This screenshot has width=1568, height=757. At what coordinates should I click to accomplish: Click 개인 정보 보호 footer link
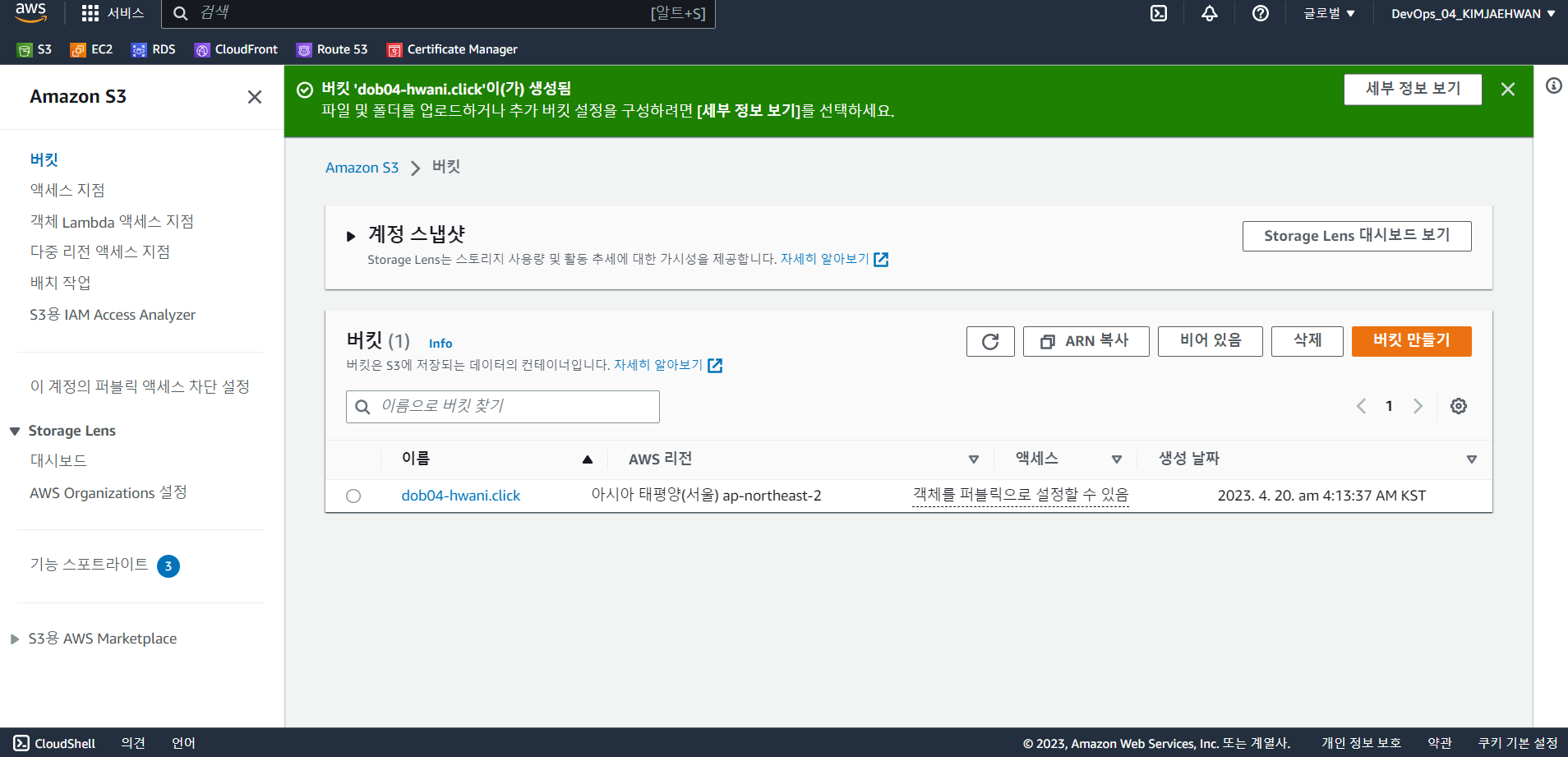pyautogui.click(x=1361, y=743)
